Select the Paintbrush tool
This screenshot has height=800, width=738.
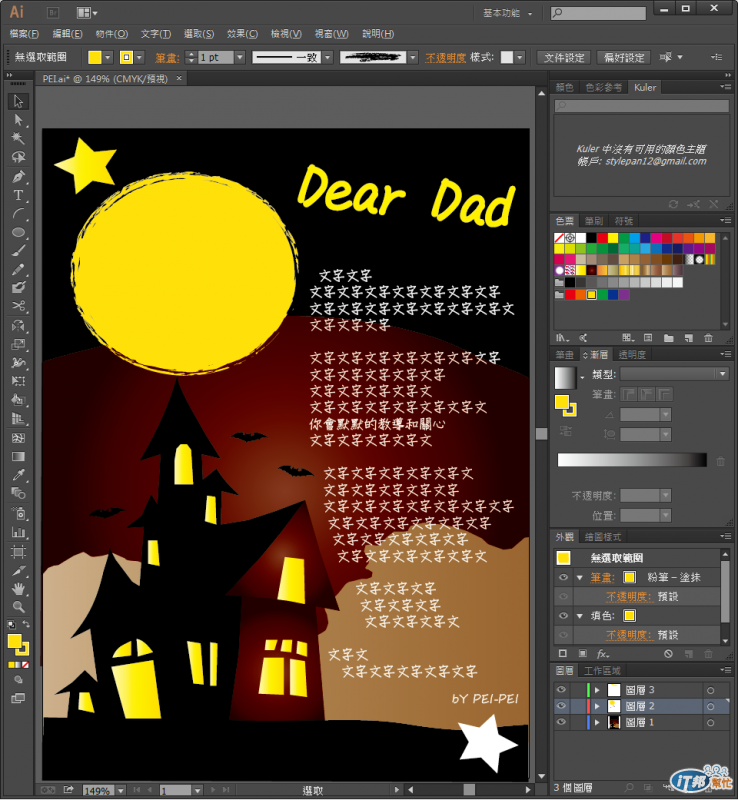(x=18, y=251)
